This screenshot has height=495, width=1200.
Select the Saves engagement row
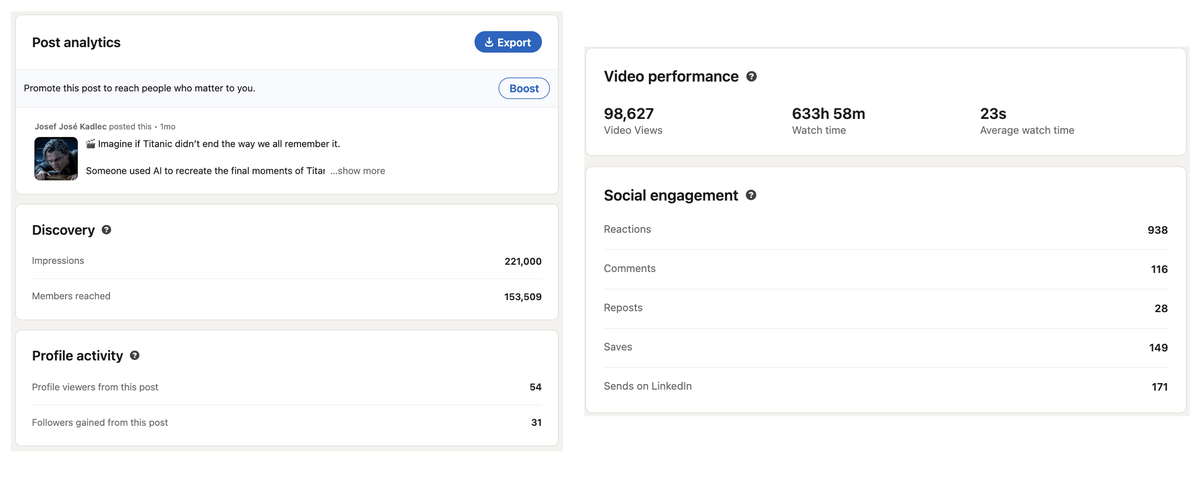[x=885, y=347]
